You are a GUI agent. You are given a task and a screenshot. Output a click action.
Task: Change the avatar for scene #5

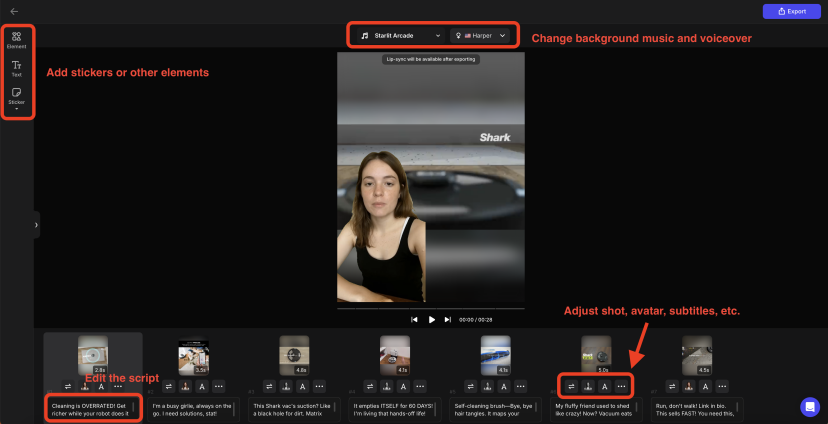coord(487,387)
